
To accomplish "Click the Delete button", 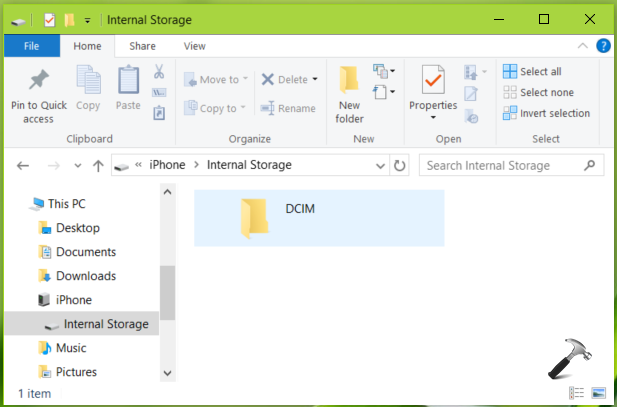I will click(x=285, y=79).
